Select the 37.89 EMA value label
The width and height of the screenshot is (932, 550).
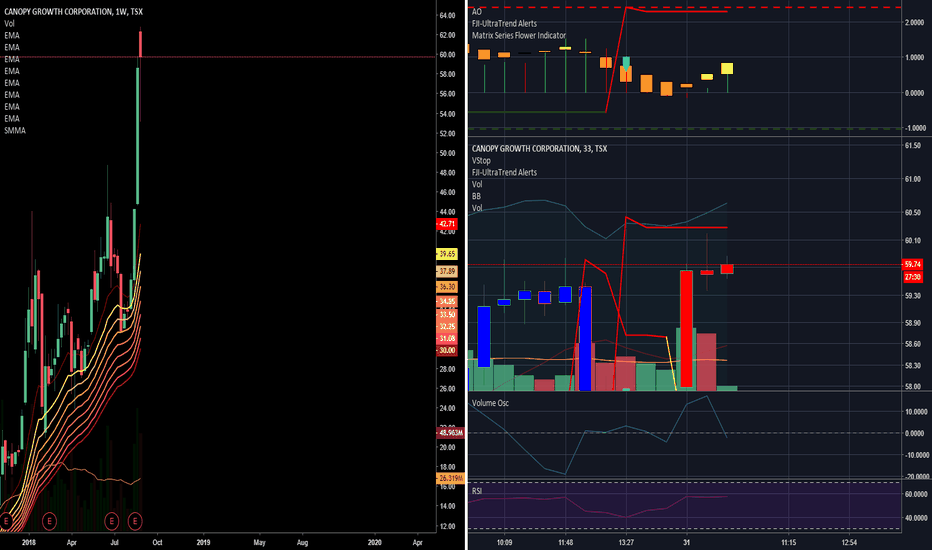446,271
